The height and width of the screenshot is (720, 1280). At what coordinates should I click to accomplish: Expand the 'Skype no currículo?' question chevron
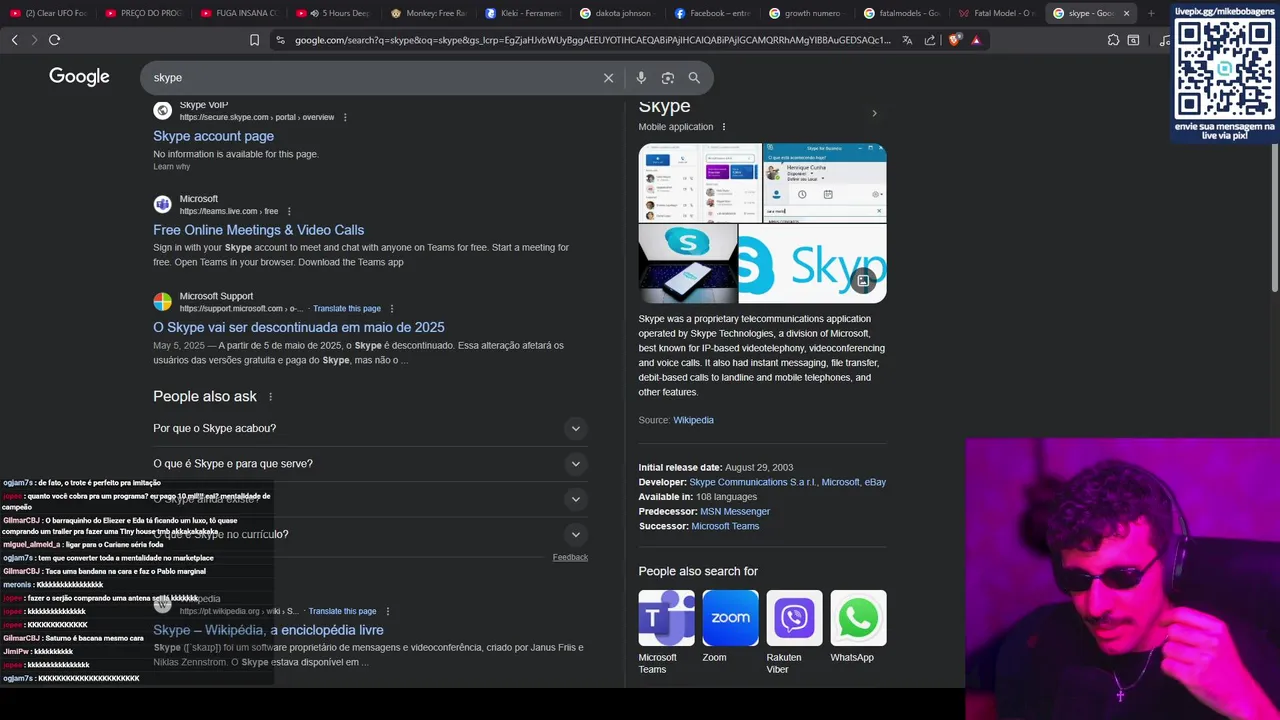point(575,534)
